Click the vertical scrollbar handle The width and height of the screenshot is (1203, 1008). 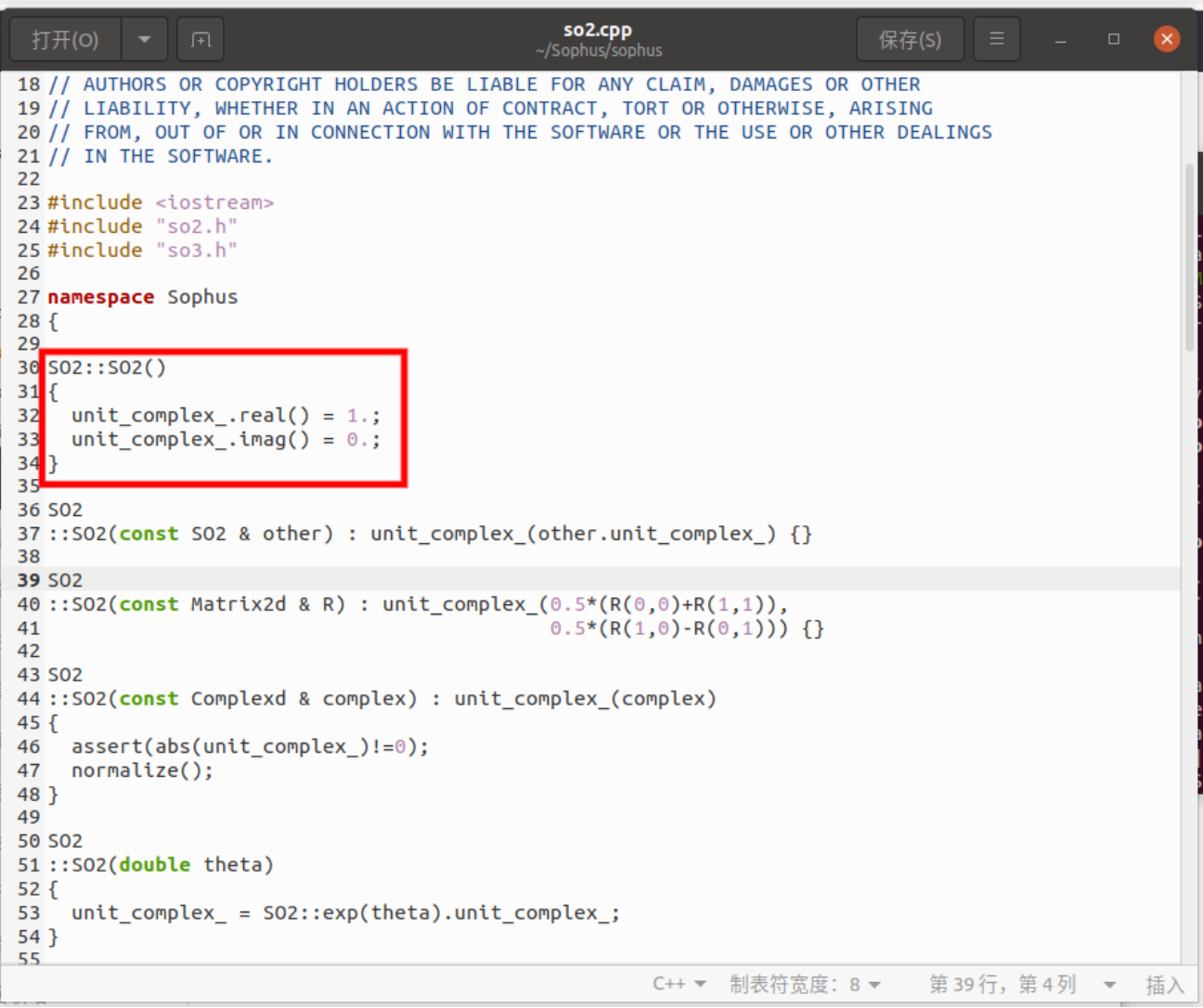point(1189,257)
